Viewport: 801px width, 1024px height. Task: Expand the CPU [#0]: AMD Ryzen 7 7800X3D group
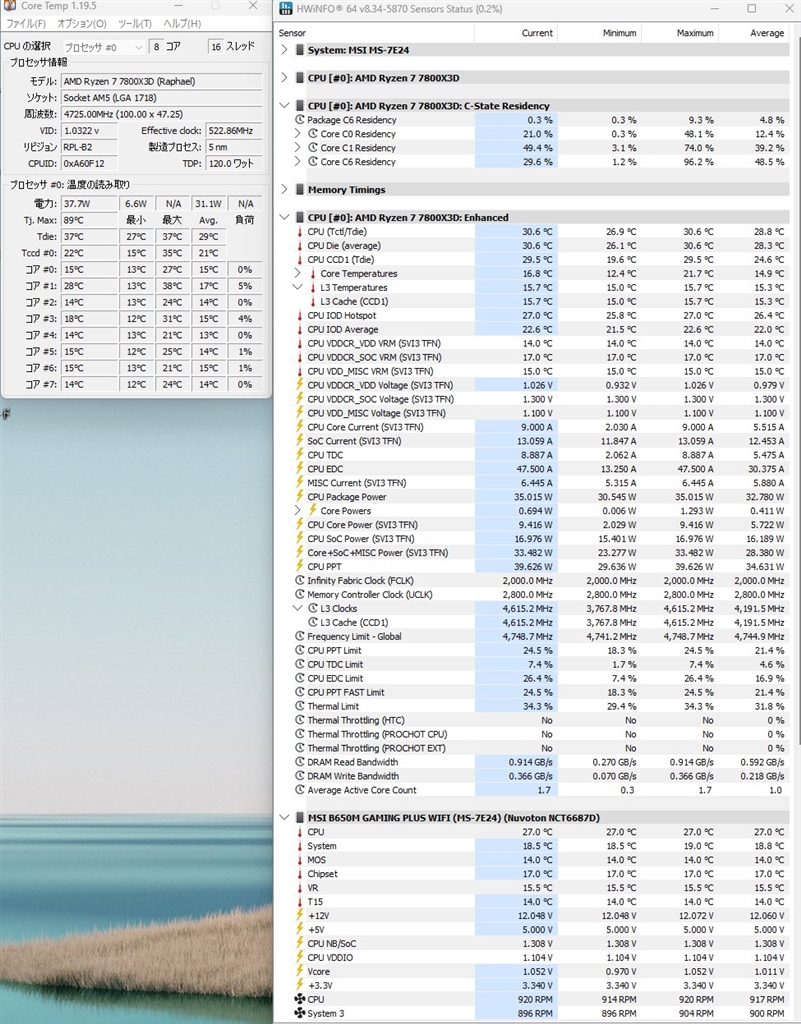pos(284,78)
